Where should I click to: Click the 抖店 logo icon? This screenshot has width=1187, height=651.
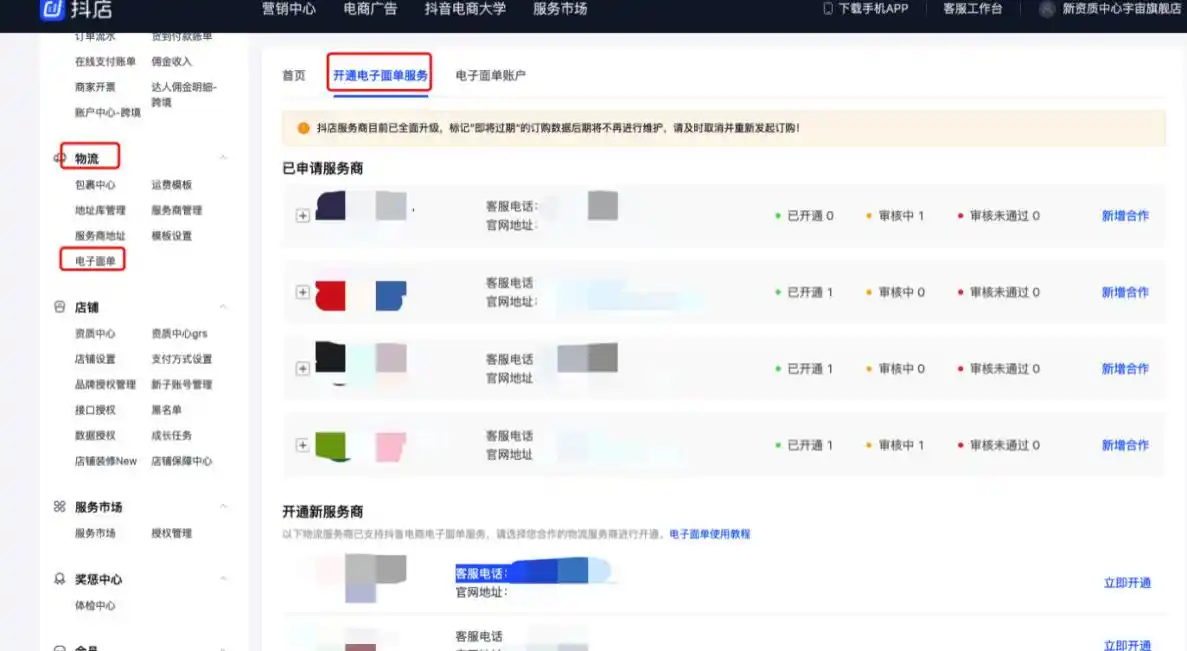52,11
